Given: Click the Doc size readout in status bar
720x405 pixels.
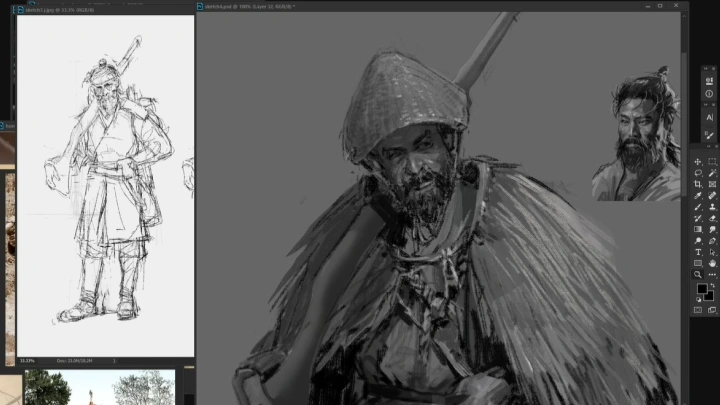Looking at the screenshot, I should coord(74,361).
